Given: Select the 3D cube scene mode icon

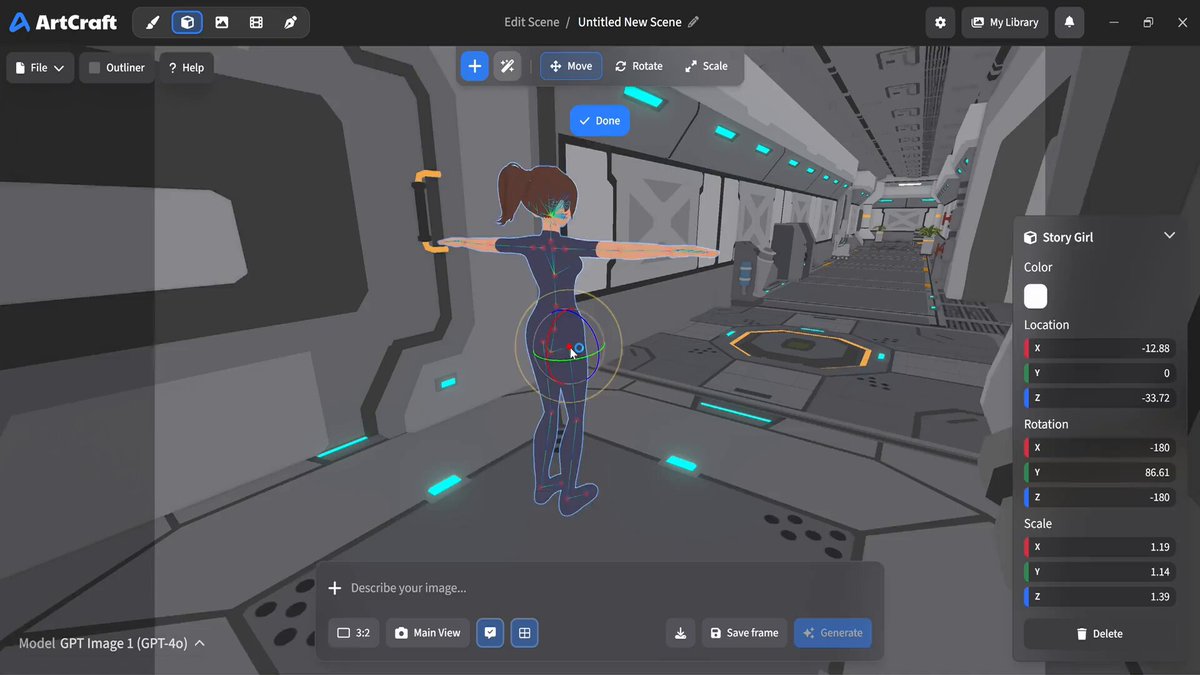Looking at the screenshot, I should pyautogui.click(x=187, y=22).
